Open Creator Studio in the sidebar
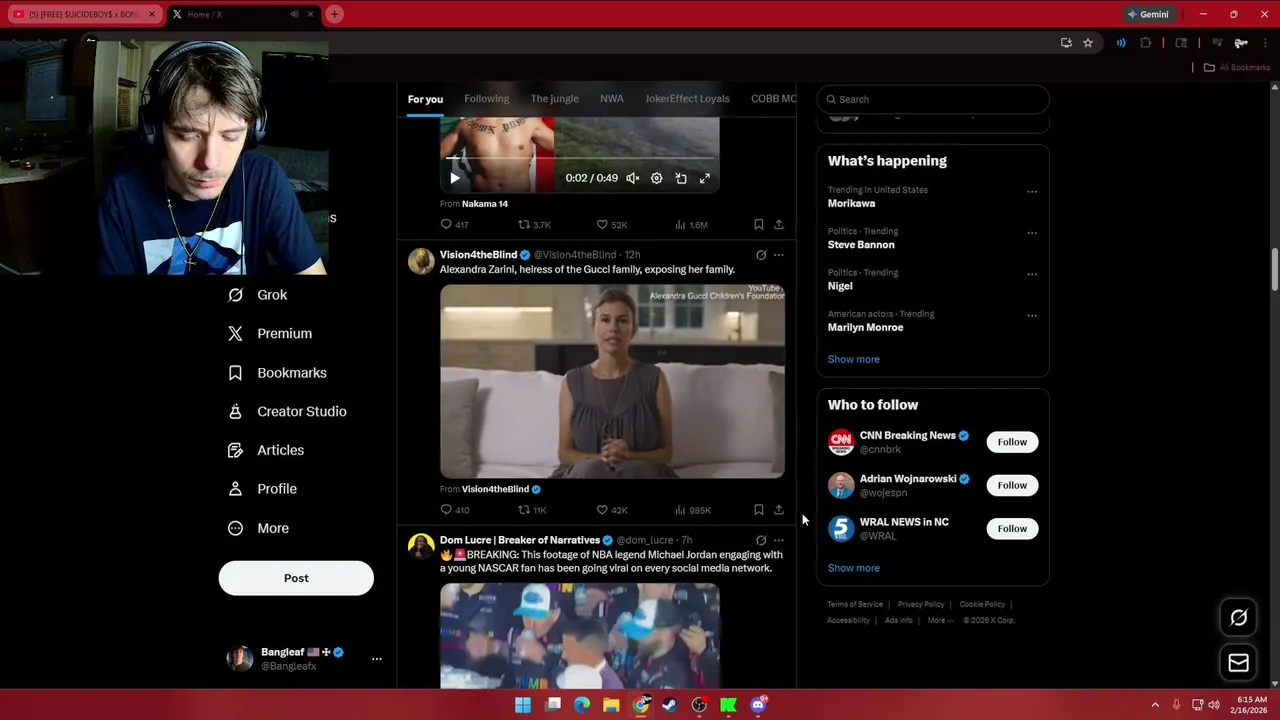This screenshot has height=720, width=1280. (x=287, y=412)
